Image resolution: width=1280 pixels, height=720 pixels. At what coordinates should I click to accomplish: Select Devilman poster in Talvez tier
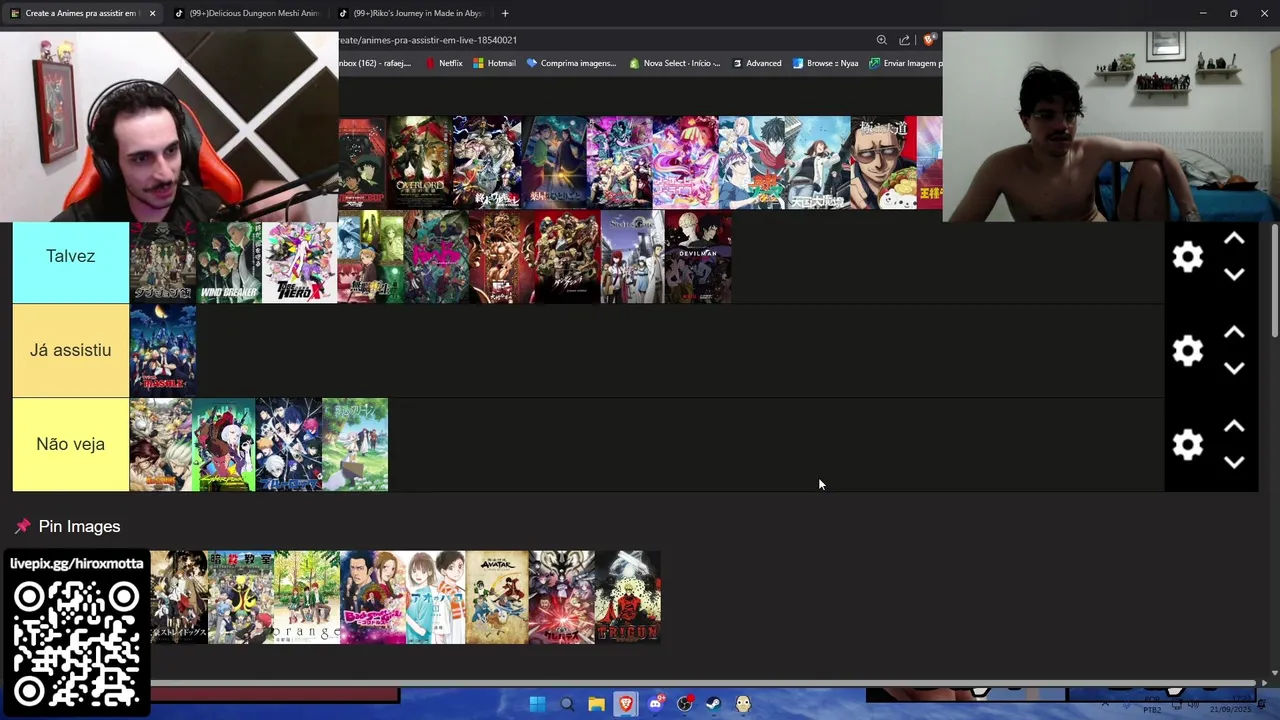point(698,257)
